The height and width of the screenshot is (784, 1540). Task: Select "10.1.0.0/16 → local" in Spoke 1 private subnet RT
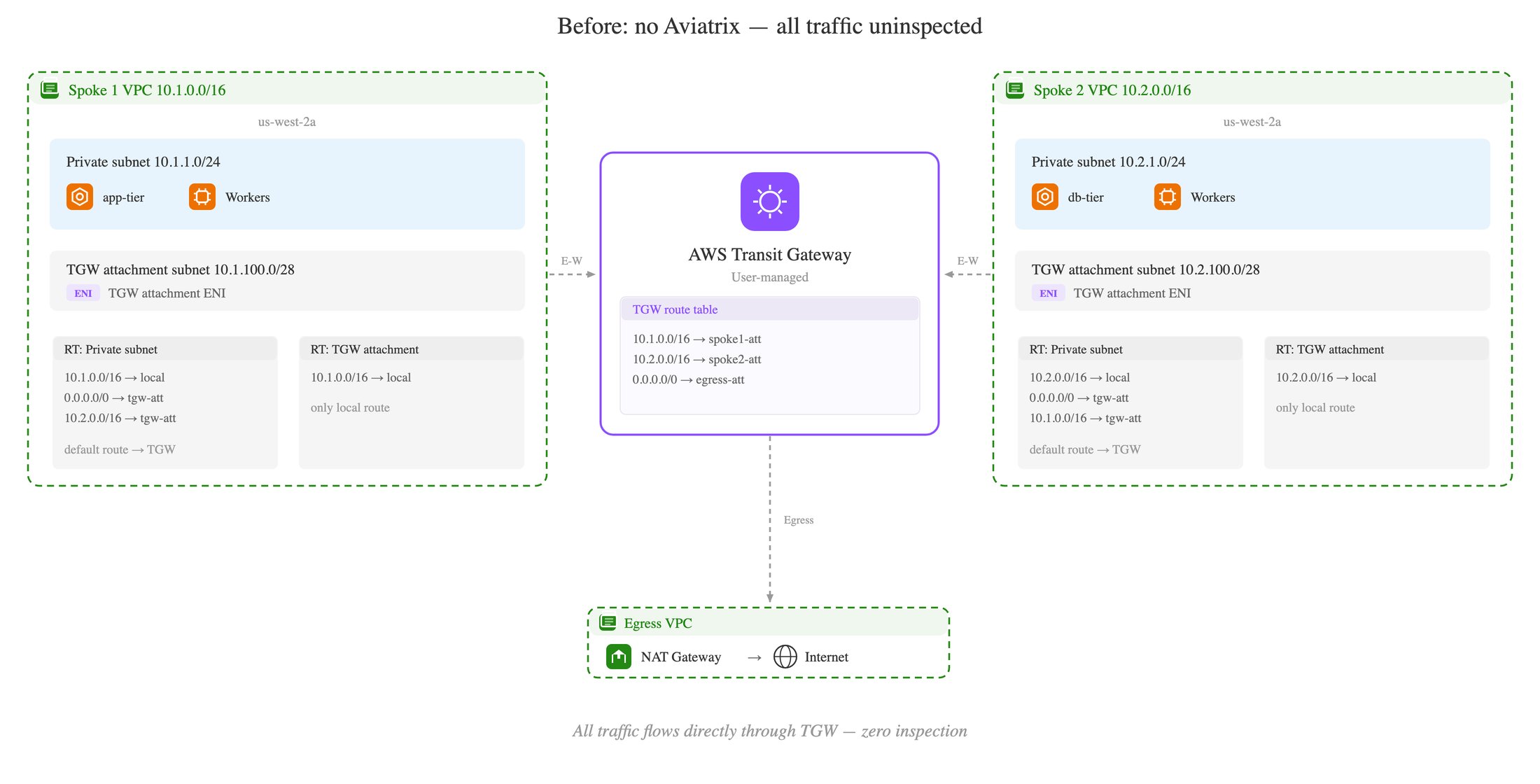pyautogui.click(x=115, y=377)
